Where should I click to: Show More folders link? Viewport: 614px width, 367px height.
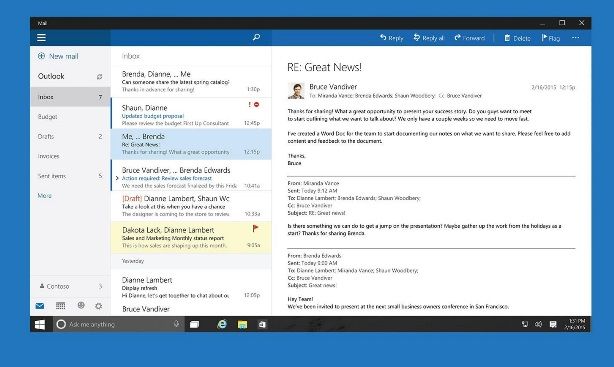point(45,195)
